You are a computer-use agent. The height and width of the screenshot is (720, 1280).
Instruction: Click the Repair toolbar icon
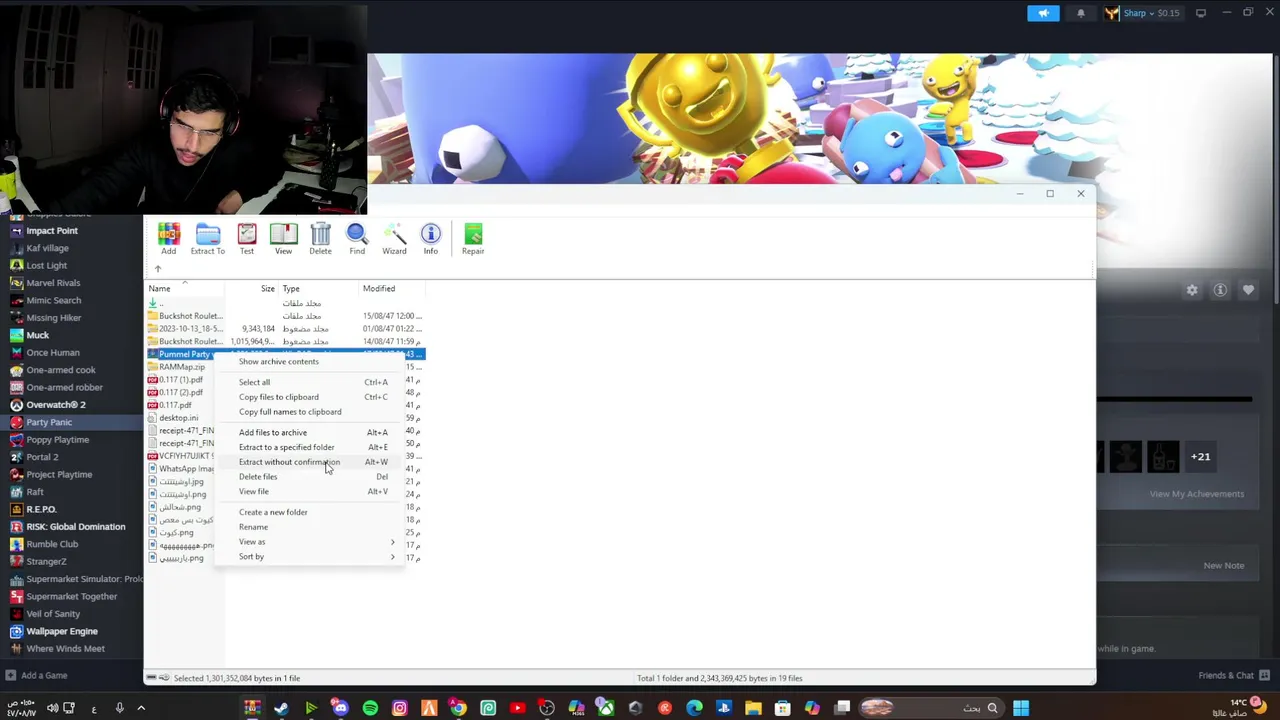pos(473,238)
